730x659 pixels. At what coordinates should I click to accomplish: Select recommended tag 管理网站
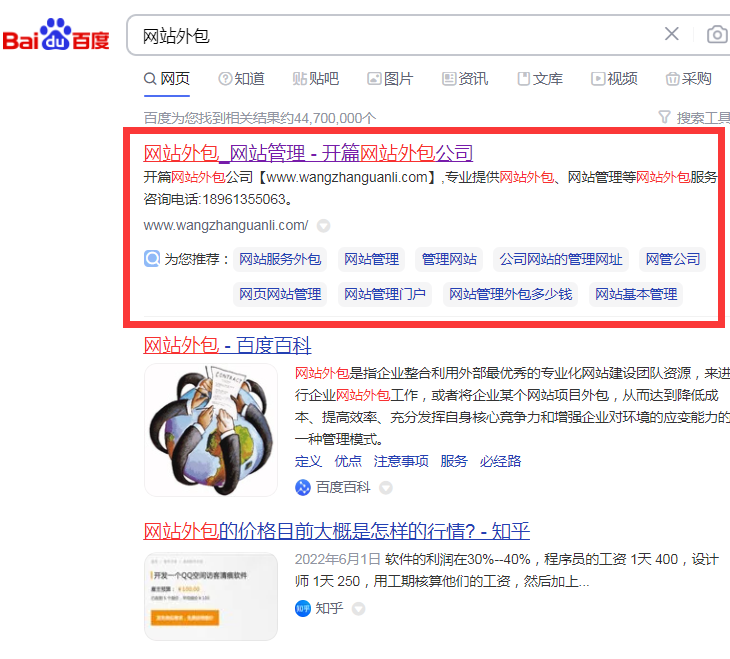(449, 259)
